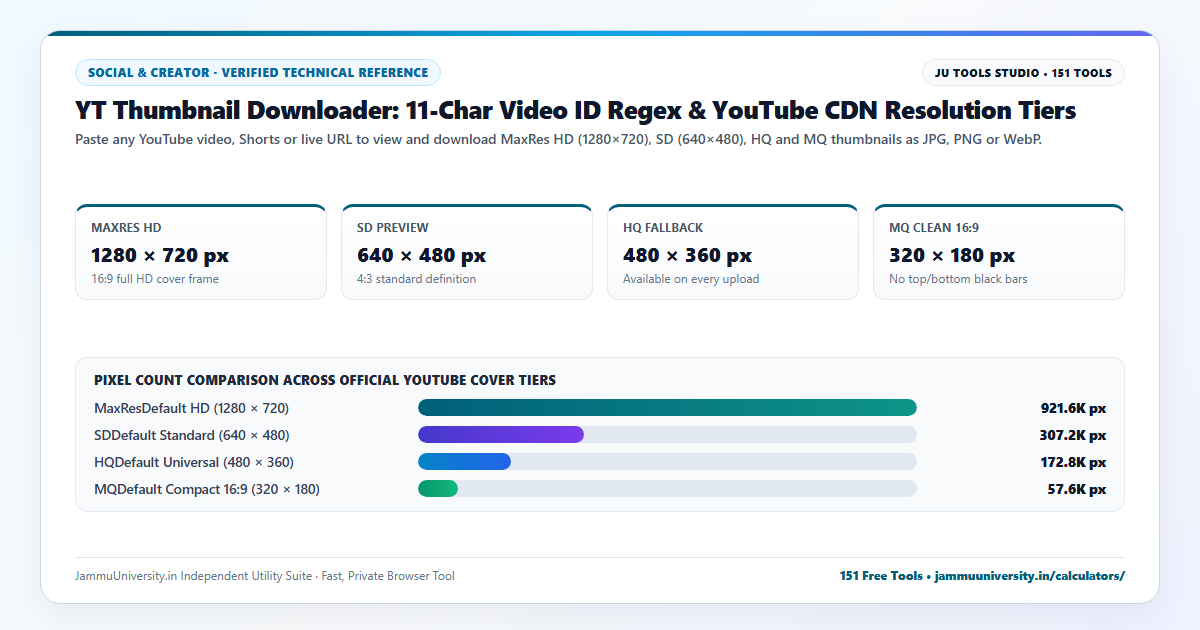The image size is (1200, 630).
Task: Click the Social & Creator verified reference badge
Action: [258, 73]
